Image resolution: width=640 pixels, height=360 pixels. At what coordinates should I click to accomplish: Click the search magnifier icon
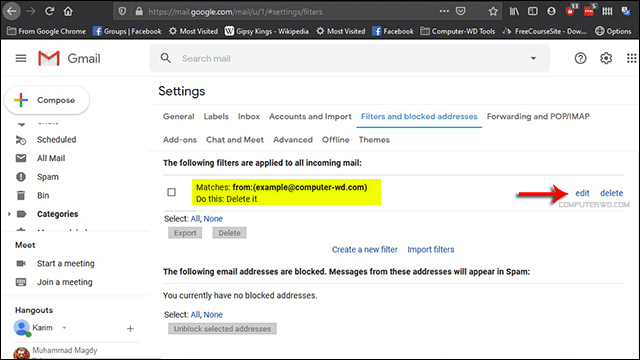point(165,58)
